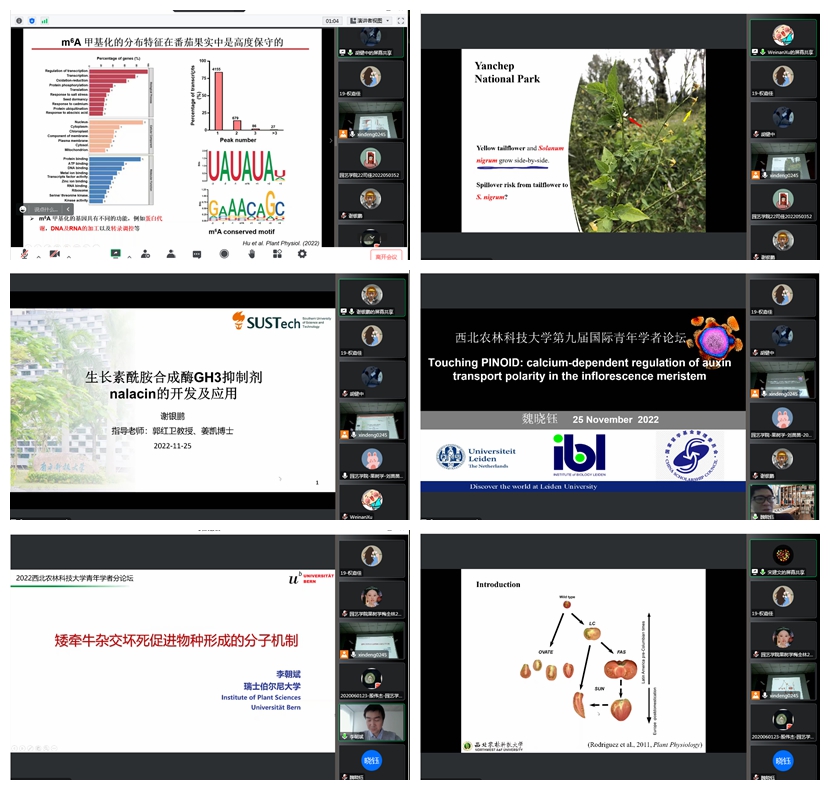The image size is (830, 790).
Task: Open the apps grid icon
Action: click(x=276, y=254)
